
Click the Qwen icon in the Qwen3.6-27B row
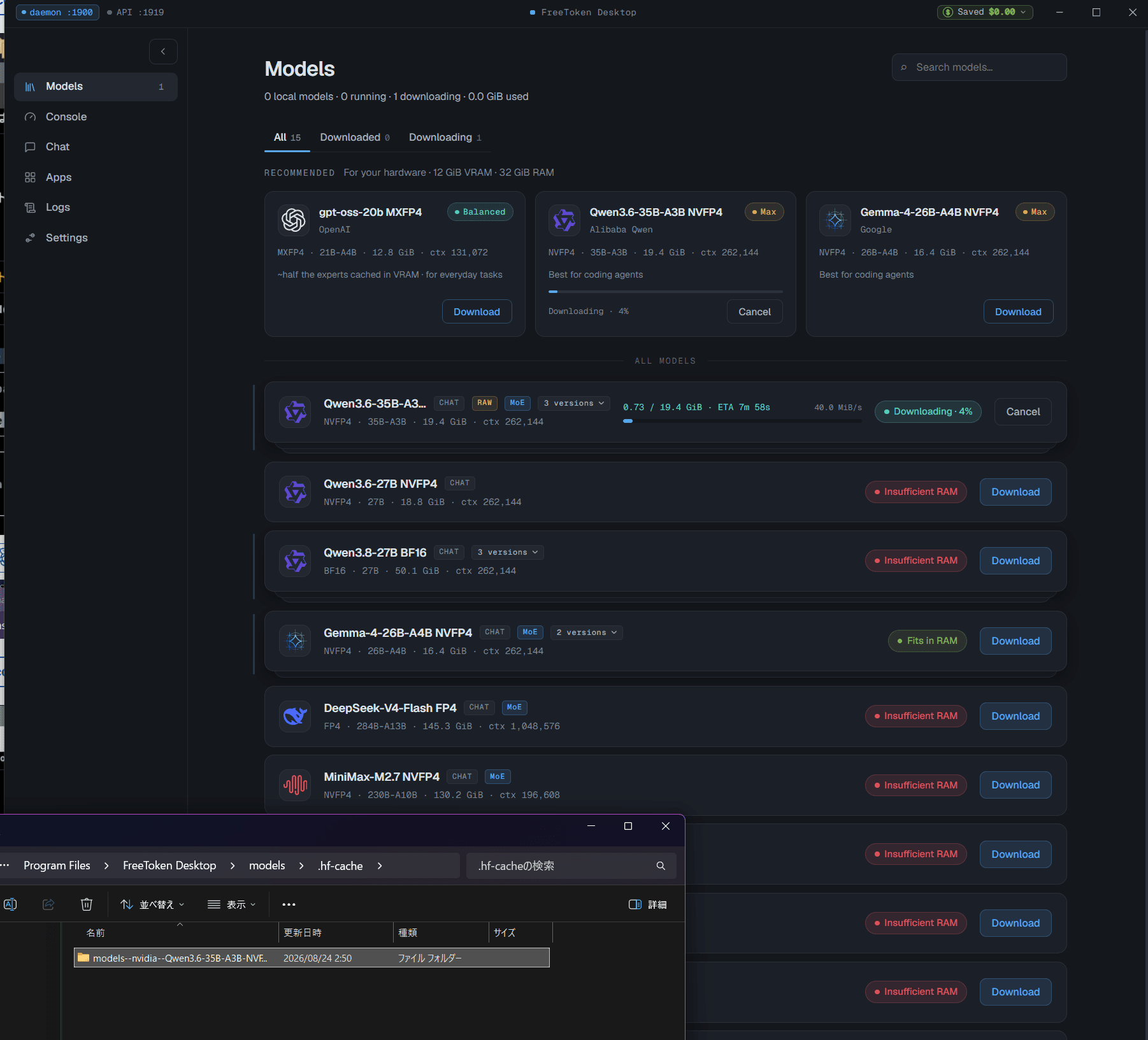coord(295,492)
